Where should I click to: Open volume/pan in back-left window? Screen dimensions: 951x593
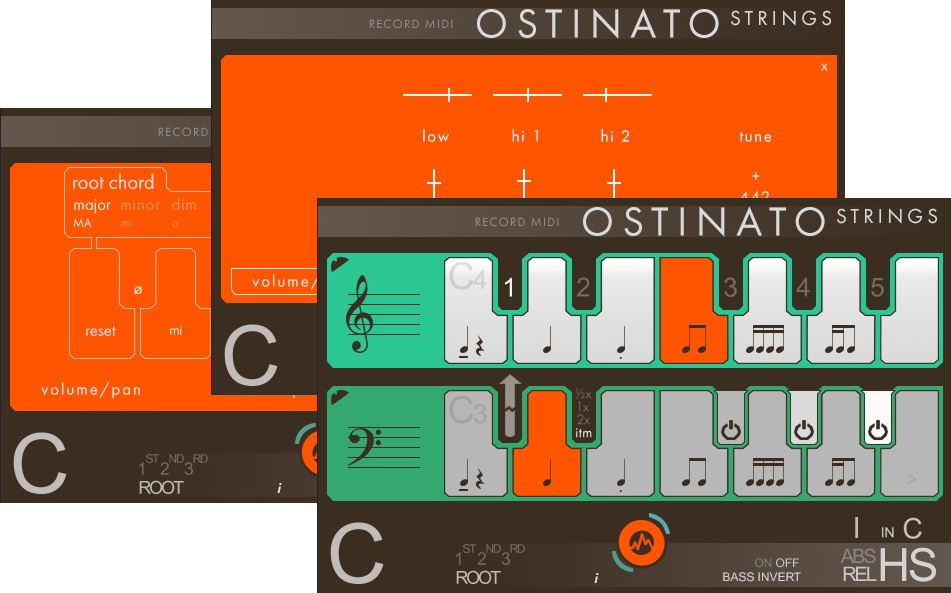click(x=91, y=390)
